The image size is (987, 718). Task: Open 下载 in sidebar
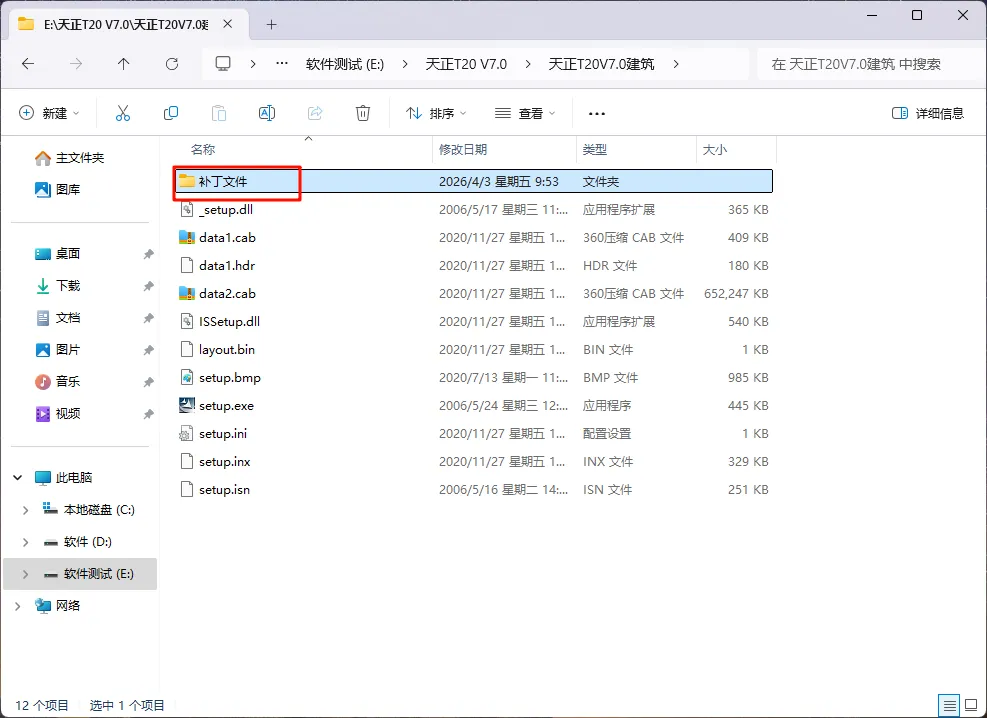click(57, 286)
